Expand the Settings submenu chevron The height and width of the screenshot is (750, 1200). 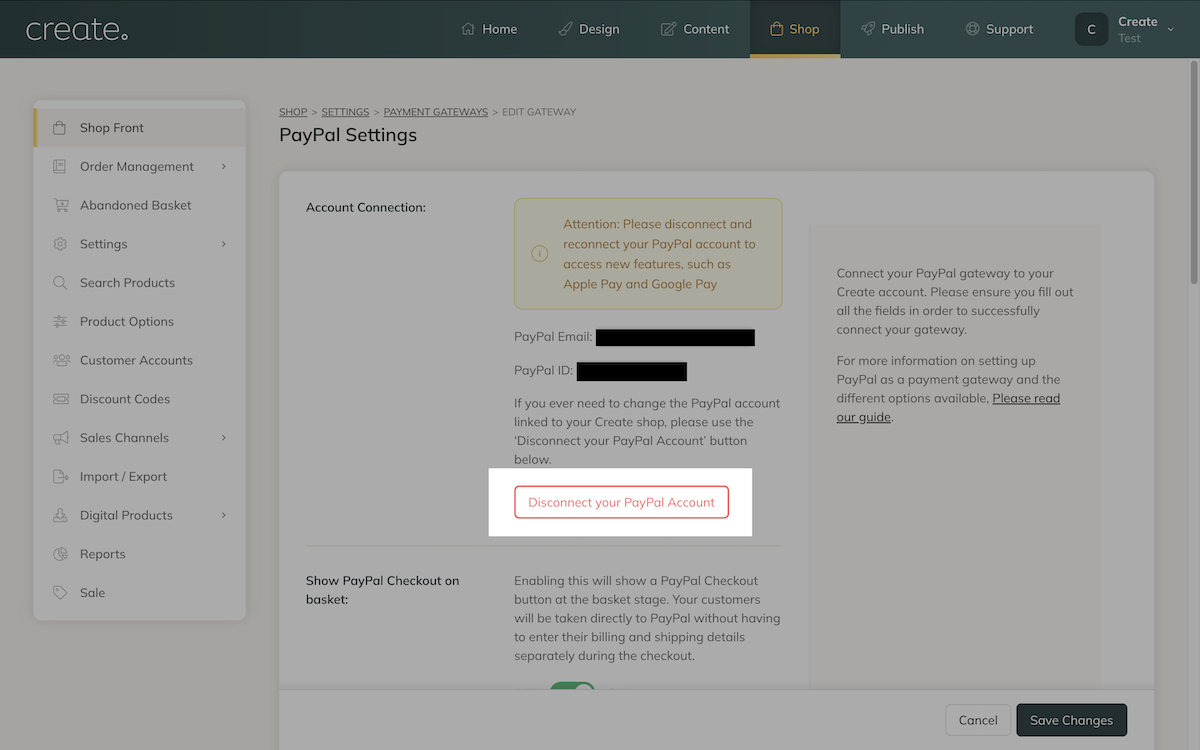224,244
